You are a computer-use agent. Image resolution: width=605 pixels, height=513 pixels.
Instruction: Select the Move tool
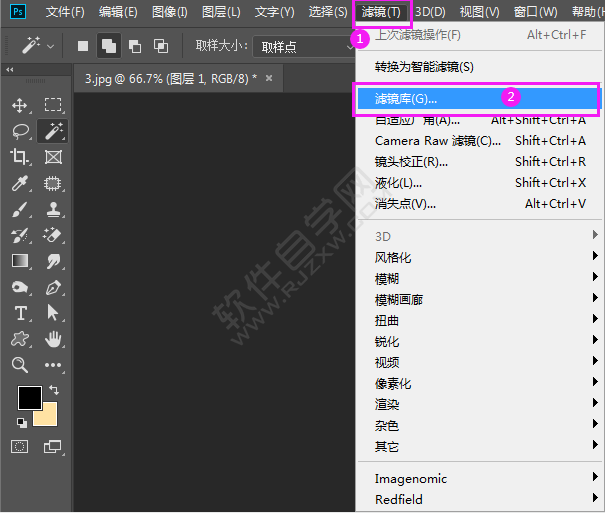click(x=20, y=105)
